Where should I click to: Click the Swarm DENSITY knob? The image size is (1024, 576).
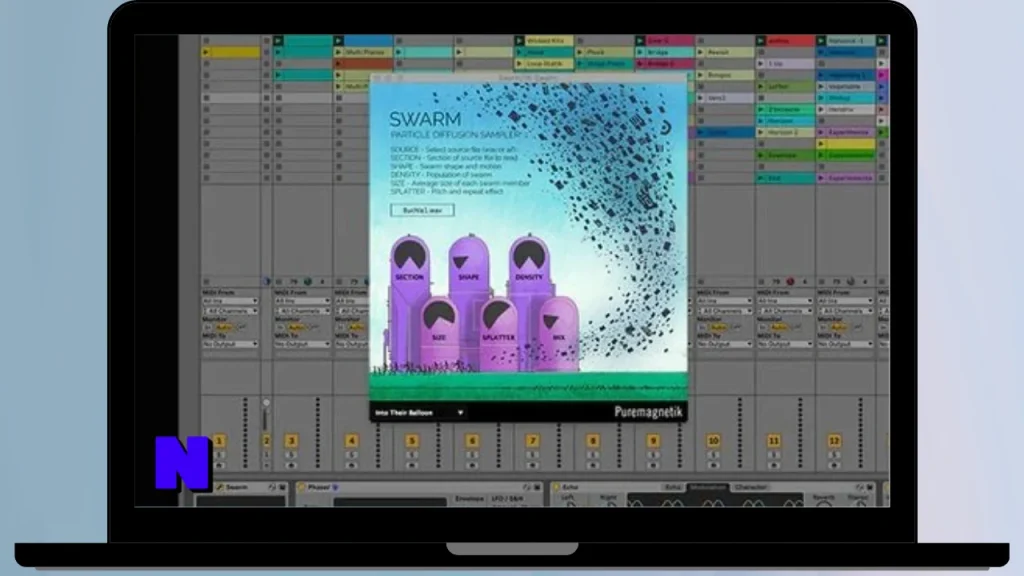coord(528,255)
